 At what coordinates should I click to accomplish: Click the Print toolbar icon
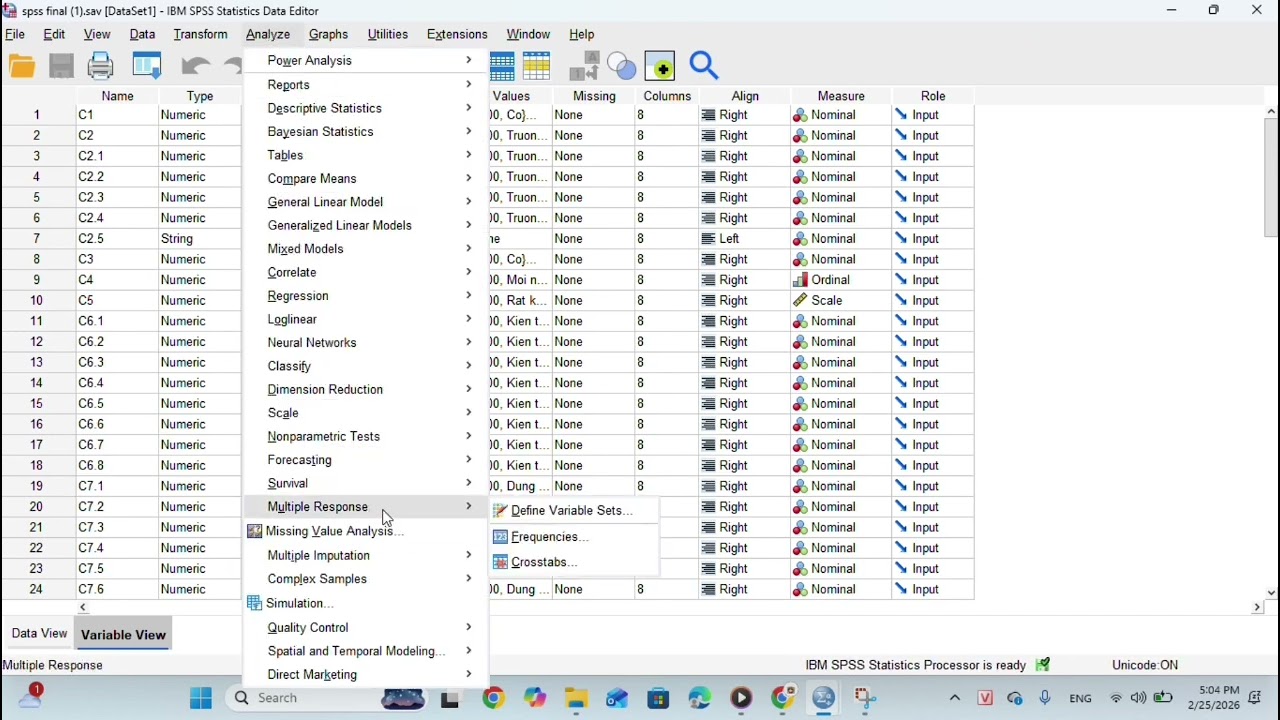coord(101,66)
